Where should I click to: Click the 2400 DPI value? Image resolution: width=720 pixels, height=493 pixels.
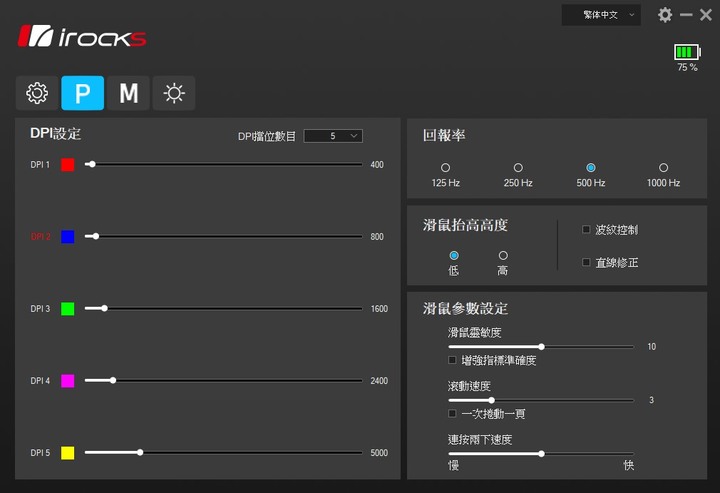point(379,381)
